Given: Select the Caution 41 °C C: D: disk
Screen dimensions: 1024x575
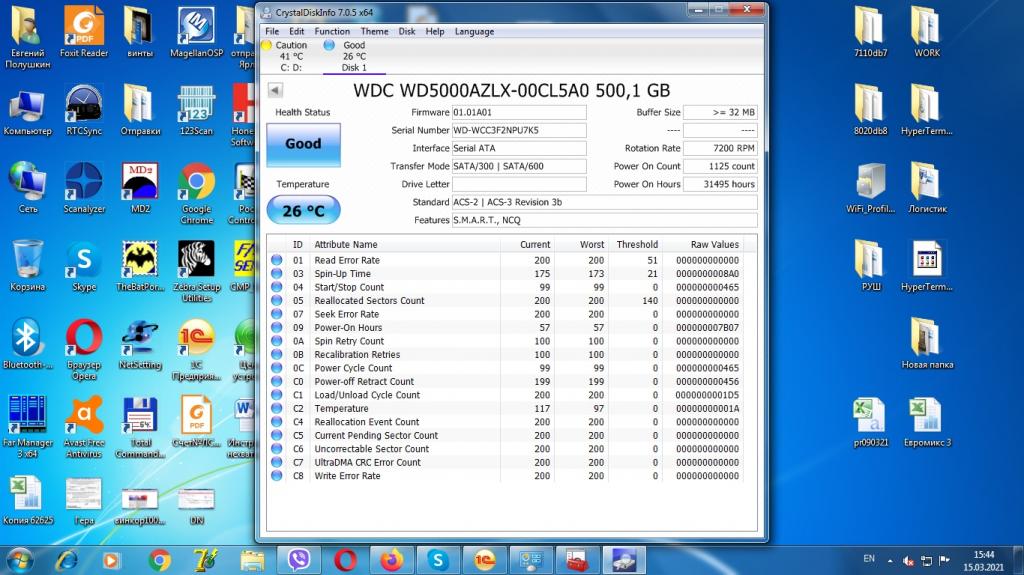Looking at the screenshot, I should [x=285, y=56].
